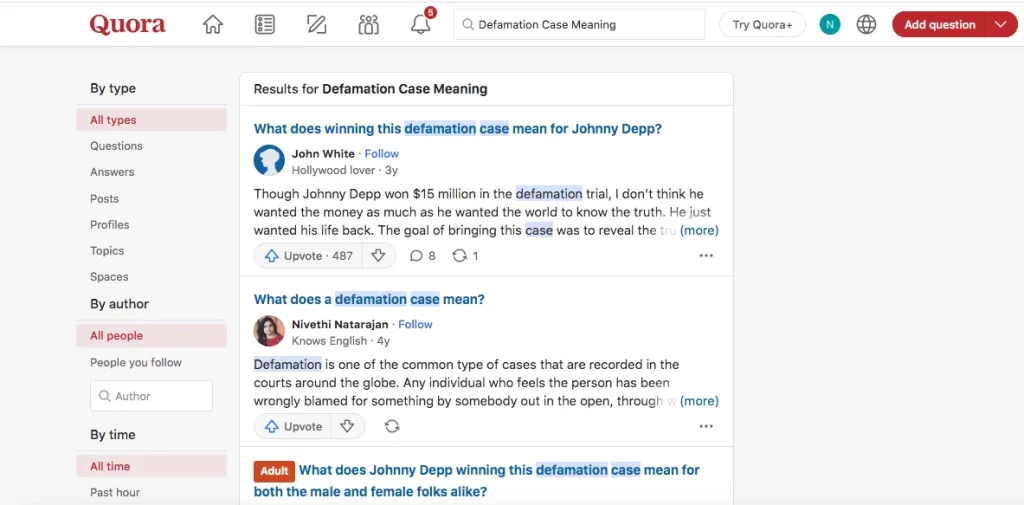Upvote John White's answer
Image resolution: width=1024 pixels, height=505 pixels.
[x=308, y=256]
